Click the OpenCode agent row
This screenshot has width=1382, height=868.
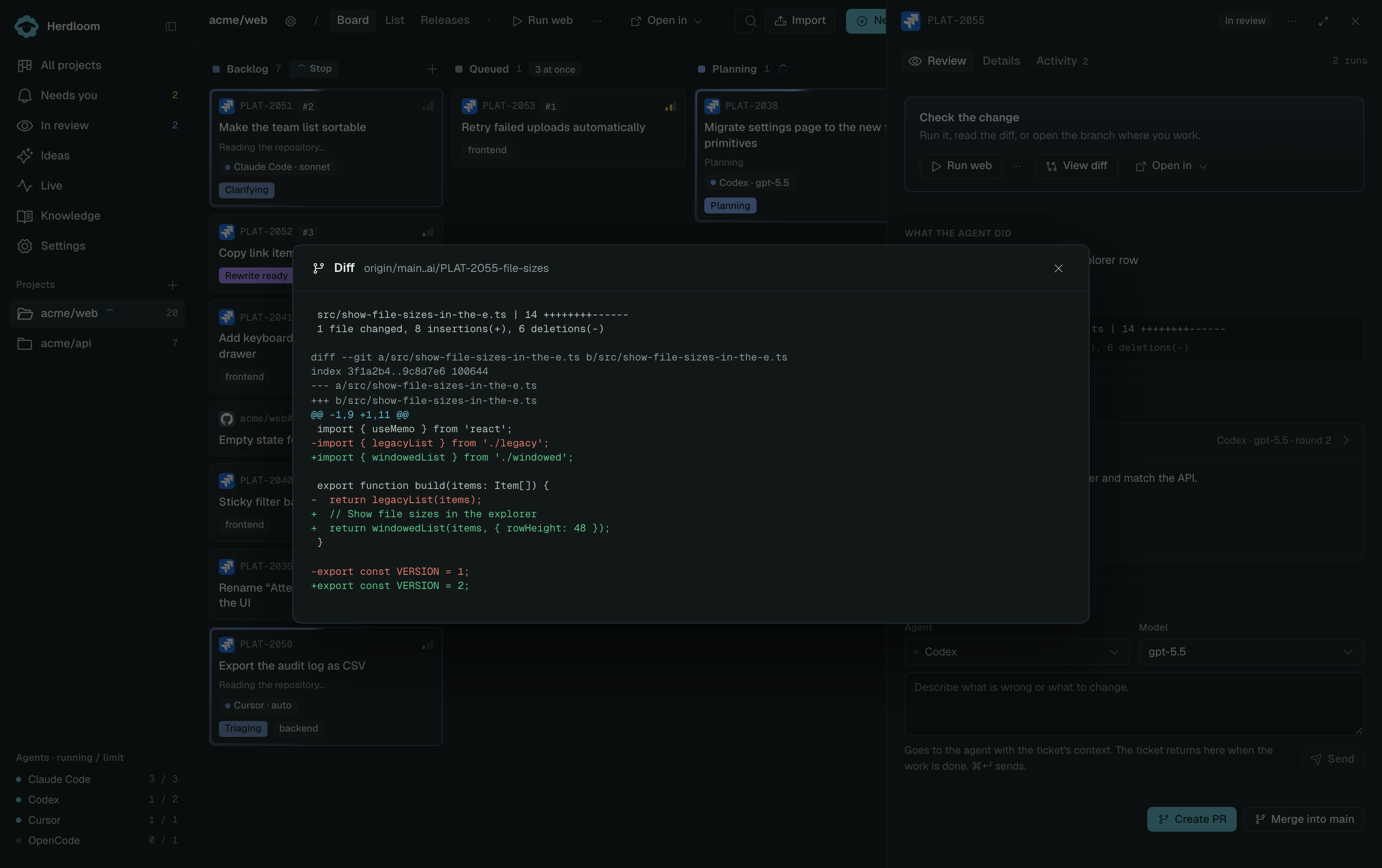click(x=97, y=841)
